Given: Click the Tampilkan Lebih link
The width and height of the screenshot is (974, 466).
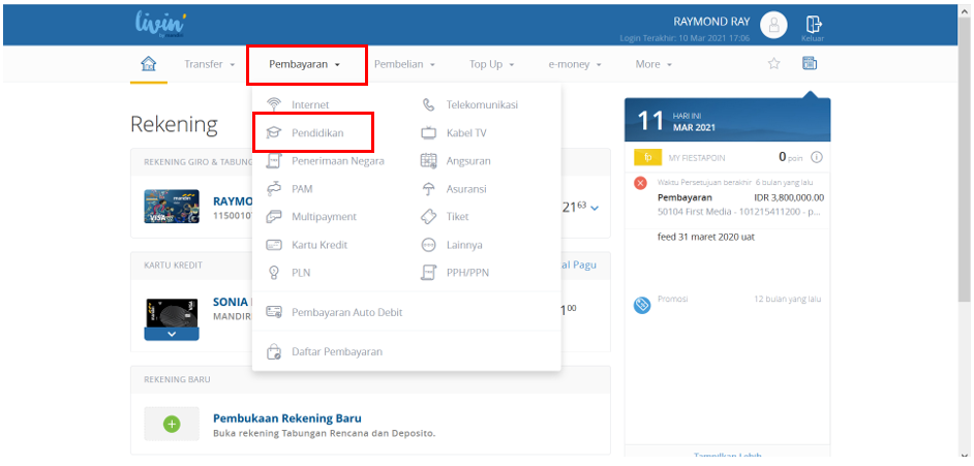Looking at the screenshot, I should click(727, 457).
